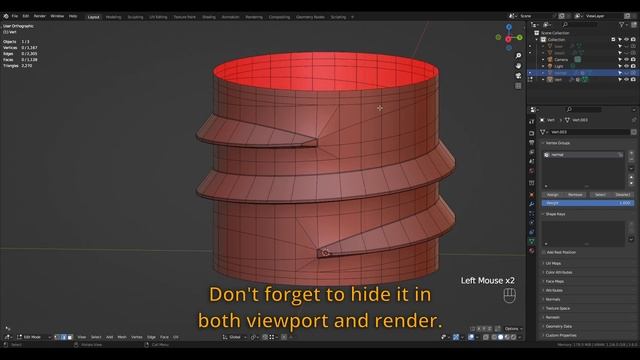Toggle viewport gizmos button
Screen dimensions: 640x360
[456, 337]
